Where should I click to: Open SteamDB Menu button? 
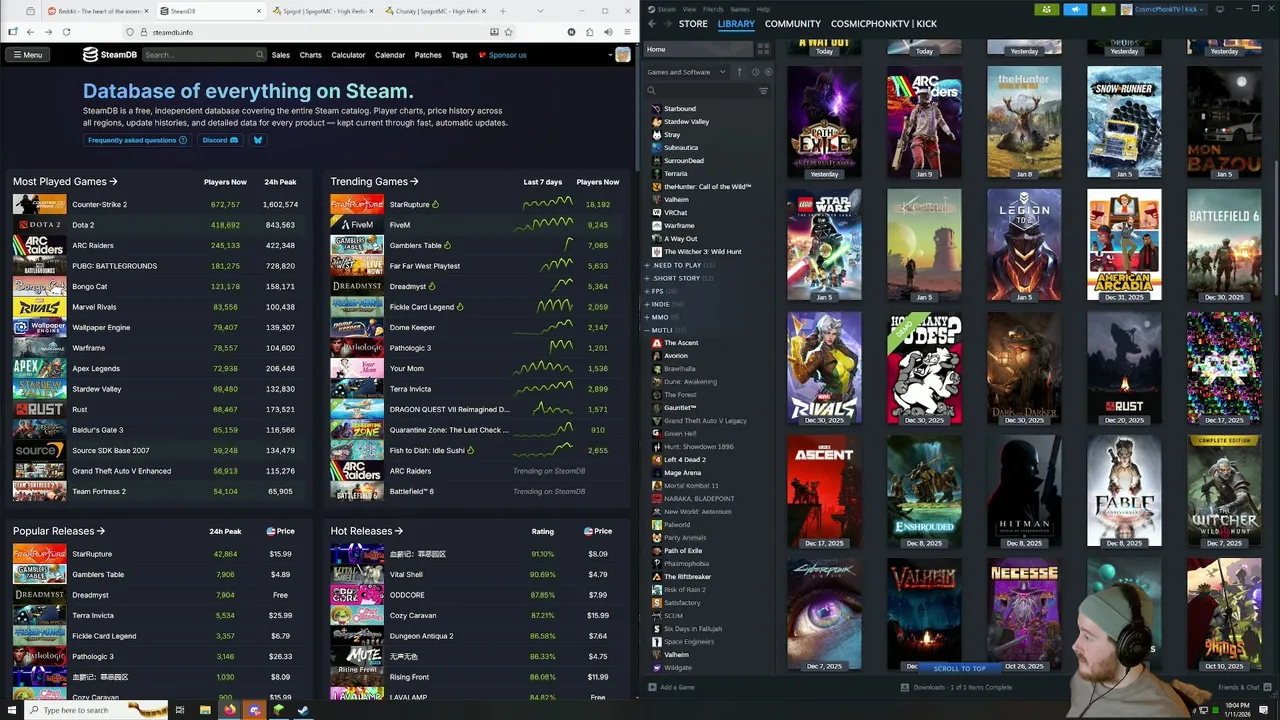(x=27, y=55)
